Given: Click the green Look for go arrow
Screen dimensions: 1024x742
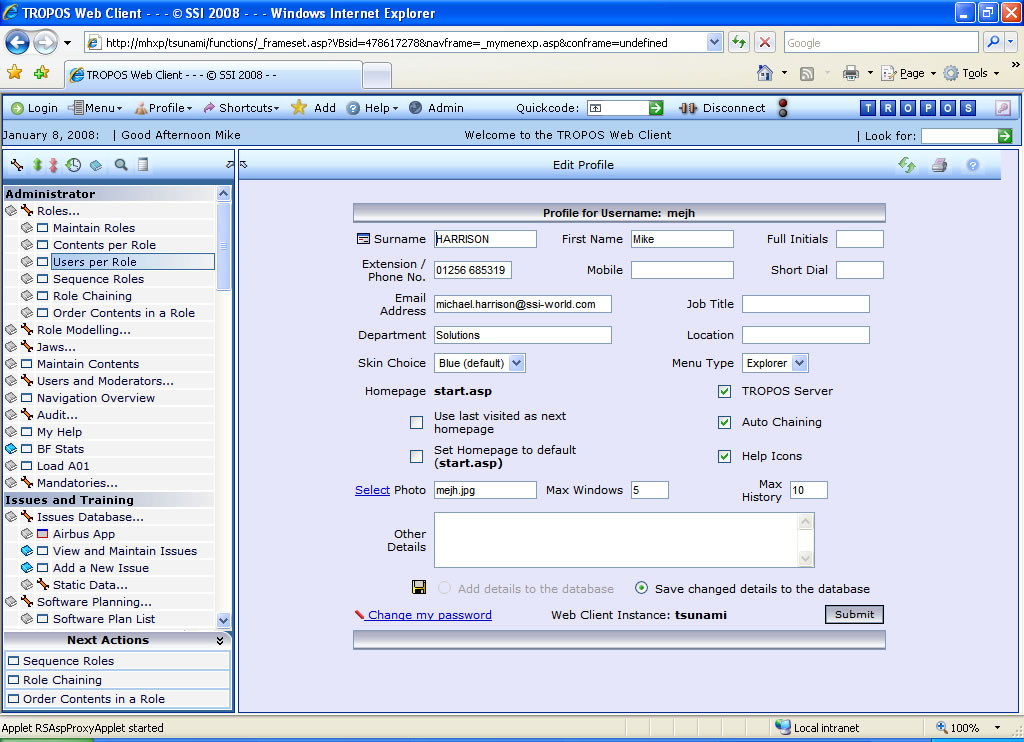Looking at the screenshot, I should 1005,135.
